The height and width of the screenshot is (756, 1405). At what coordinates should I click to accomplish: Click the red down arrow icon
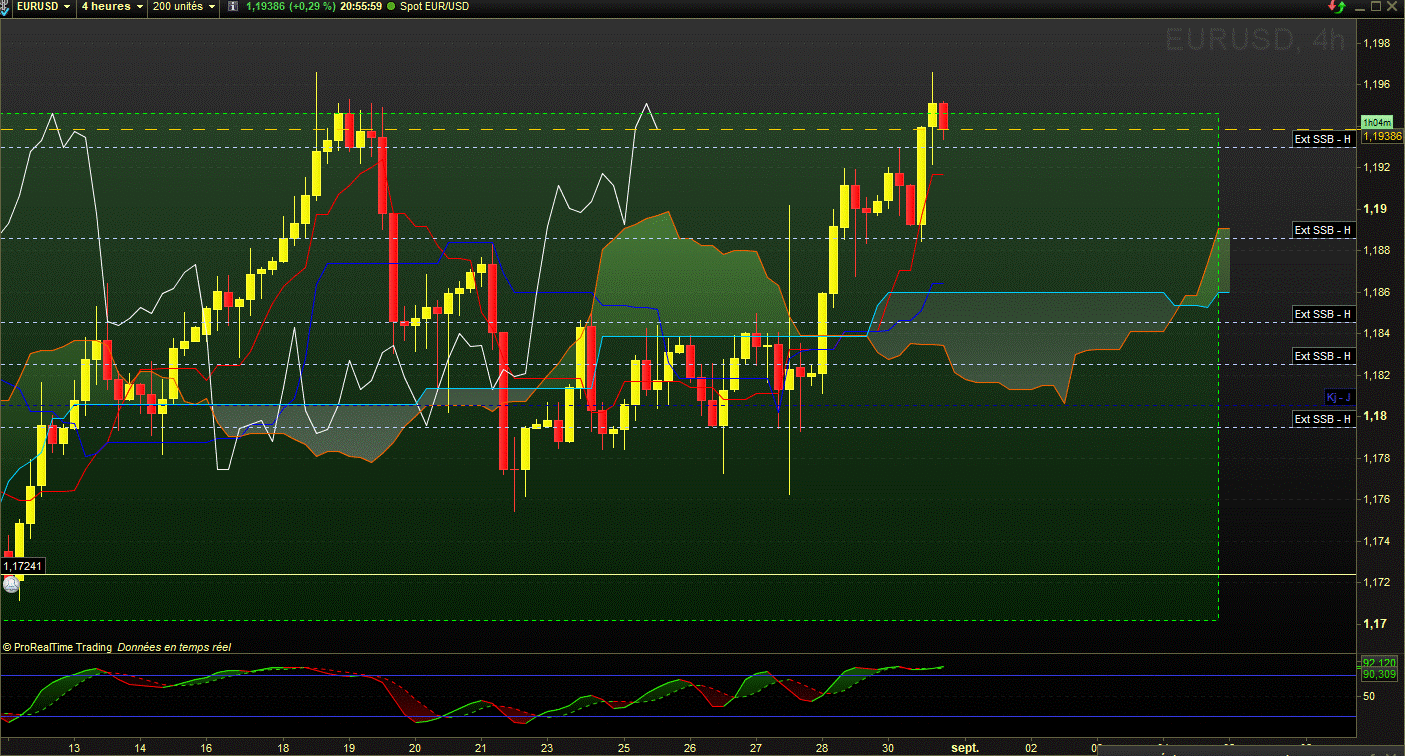pyautogui.click(x=1332, y=5)
